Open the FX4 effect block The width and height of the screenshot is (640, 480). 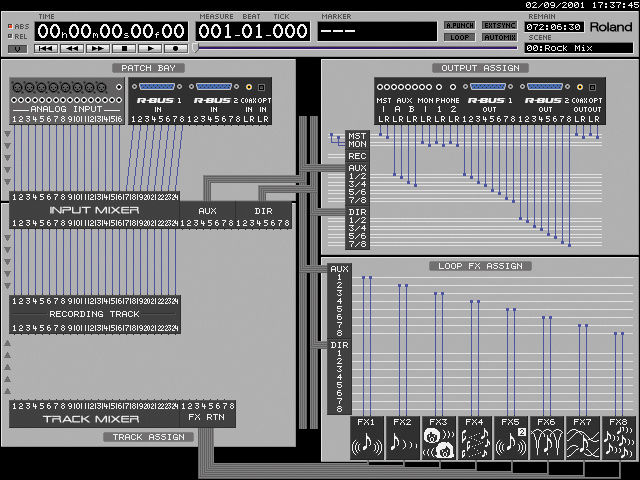pos(476,438)
